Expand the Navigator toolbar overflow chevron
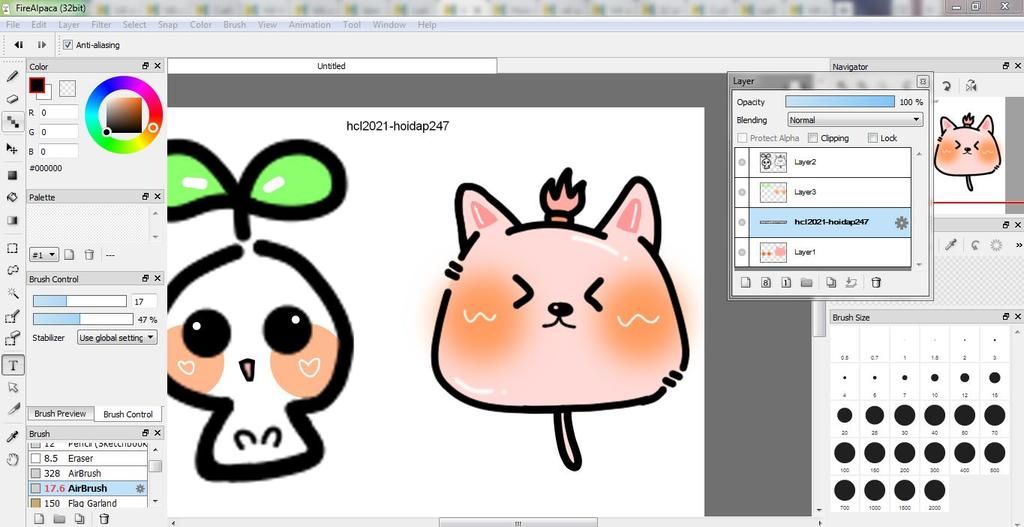Screen dimensions: 1024x527 (x=1019, y=245)
